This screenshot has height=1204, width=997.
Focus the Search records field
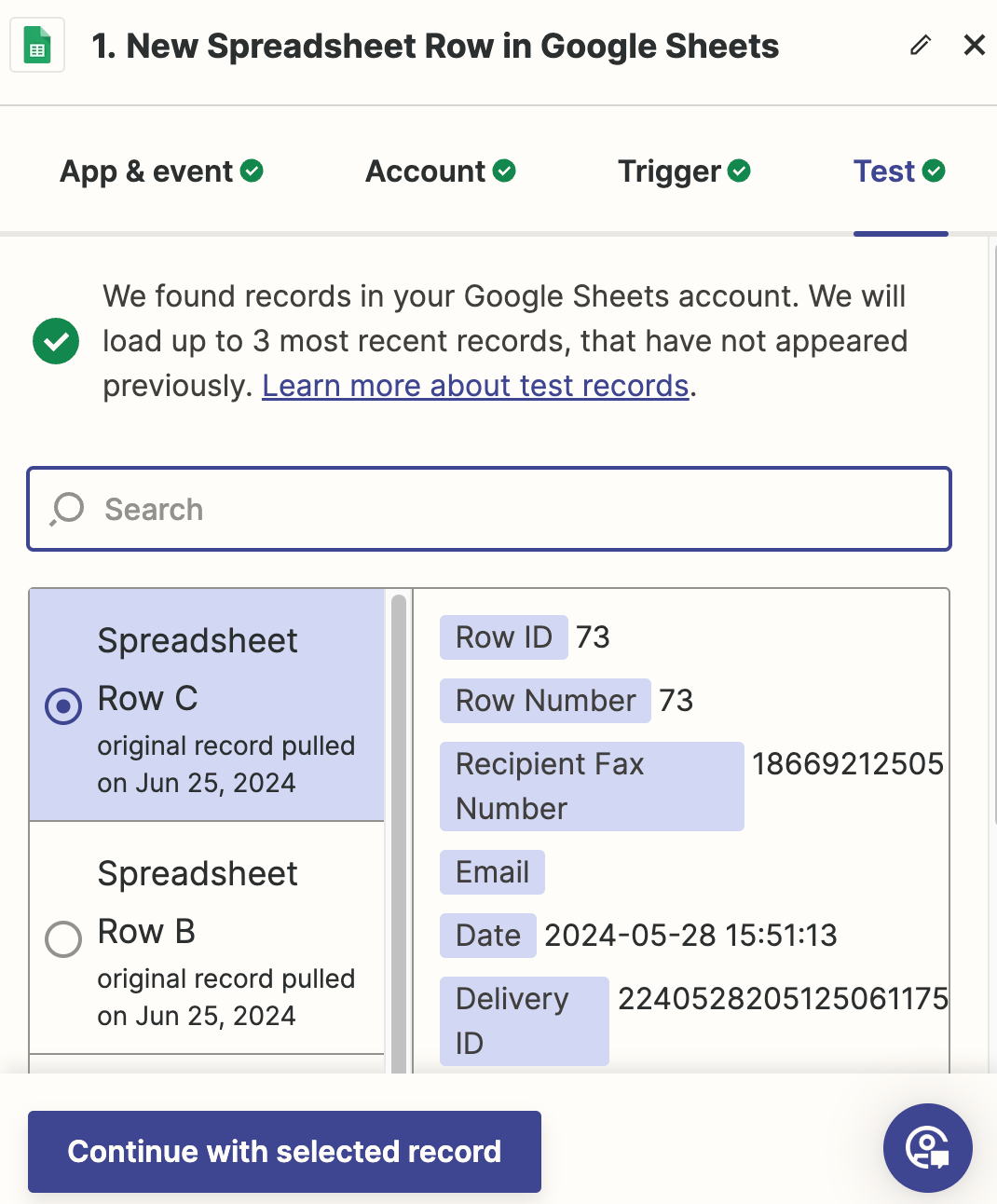489,509
